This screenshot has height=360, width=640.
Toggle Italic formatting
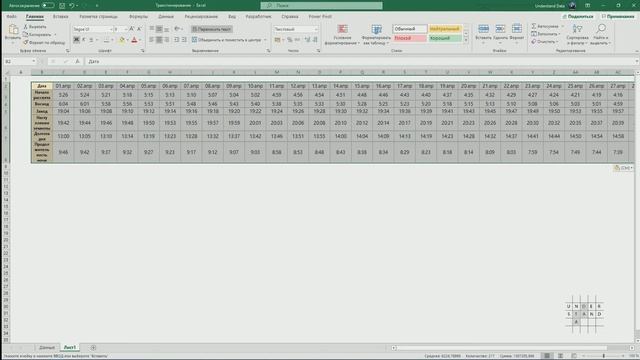click(84, 40)
